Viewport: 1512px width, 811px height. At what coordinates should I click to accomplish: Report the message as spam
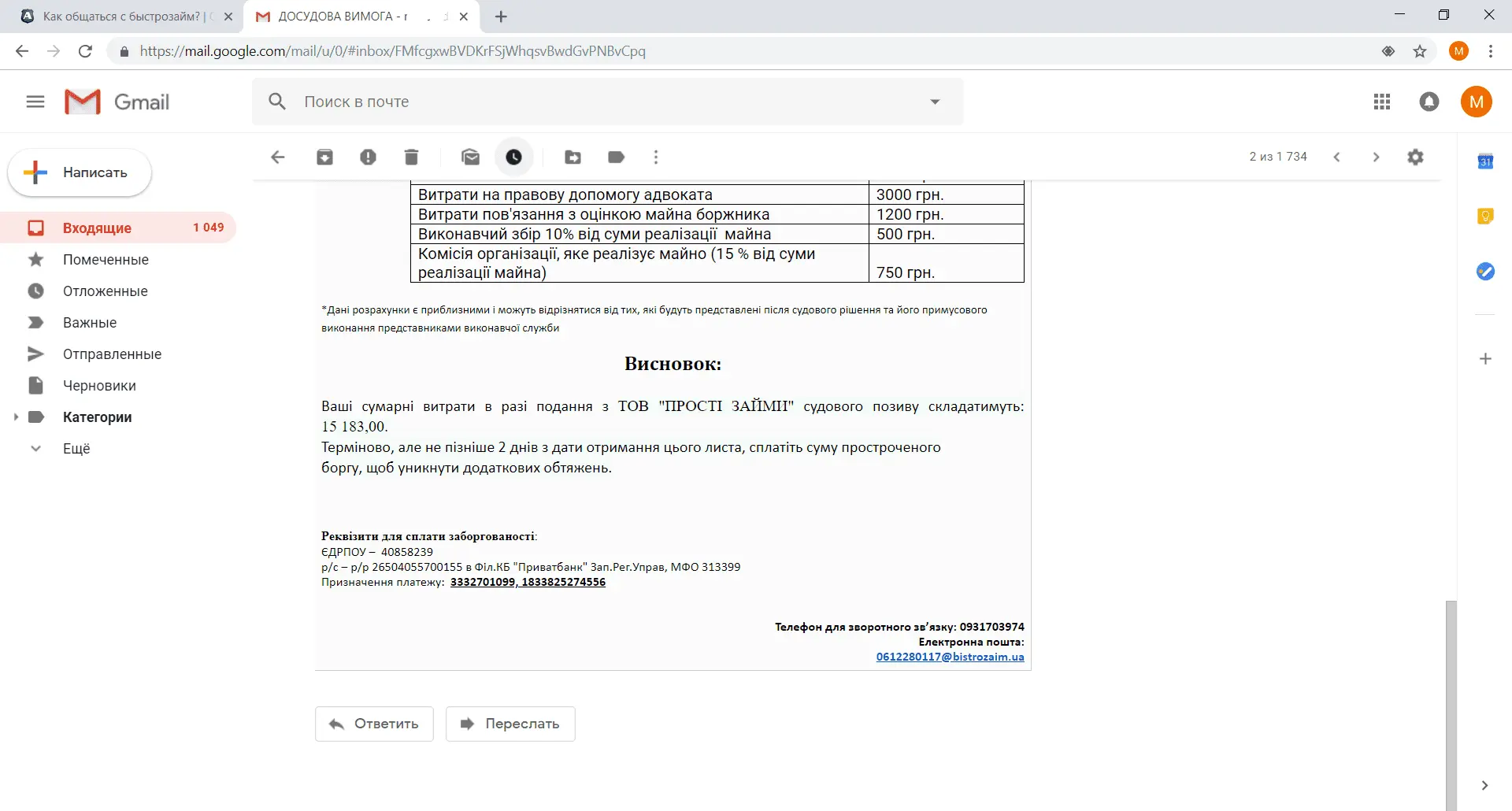click(x=368, y=157)
